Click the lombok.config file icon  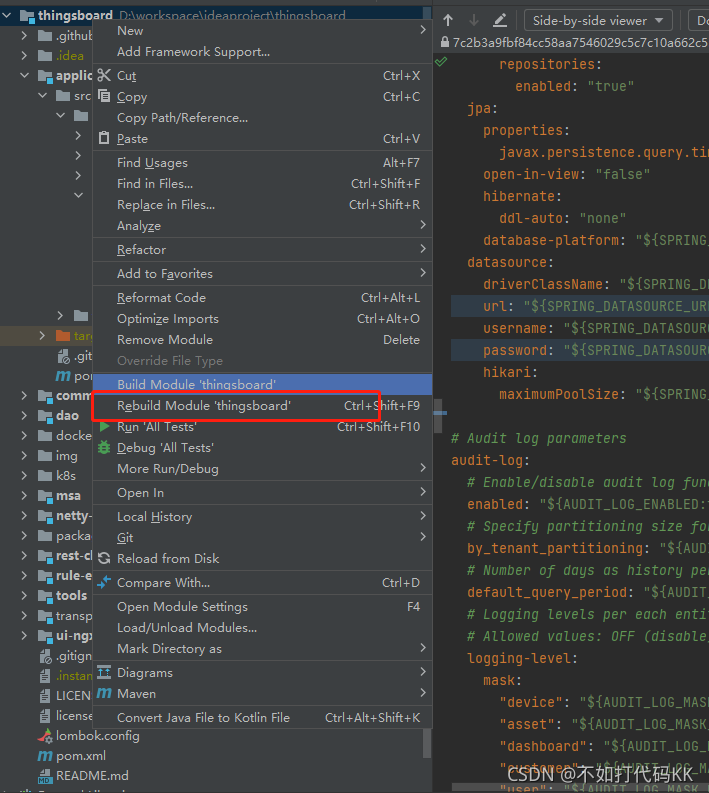tap(45, 736)
